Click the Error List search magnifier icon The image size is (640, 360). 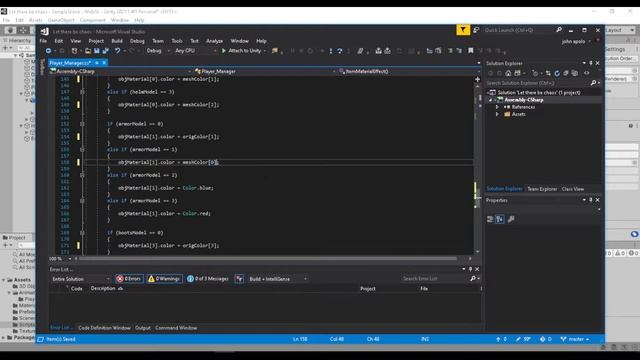tap(473, 278)
